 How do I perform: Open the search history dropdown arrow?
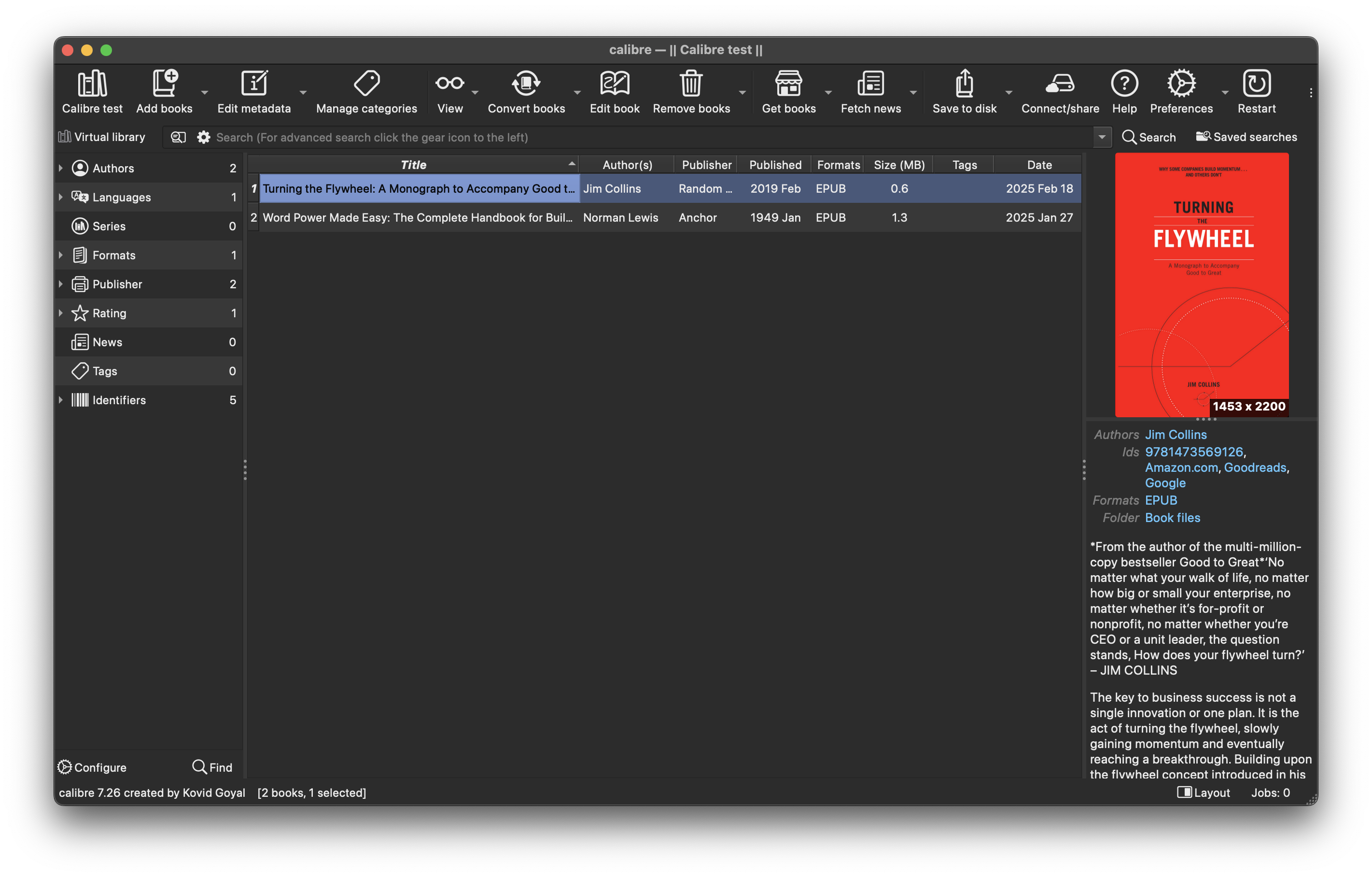coord(1102,137)
